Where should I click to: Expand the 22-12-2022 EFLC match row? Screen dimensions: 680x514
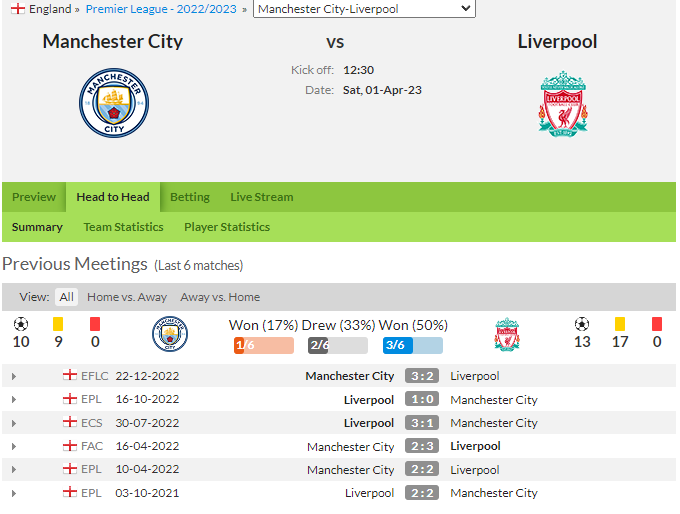[x=14, y=376]
